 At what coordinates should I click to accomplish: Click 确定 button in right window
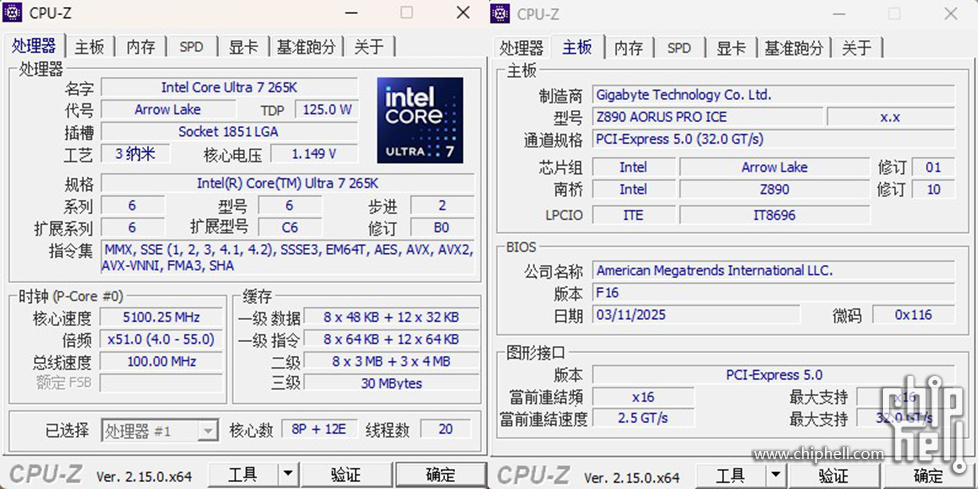coord(929,476)
